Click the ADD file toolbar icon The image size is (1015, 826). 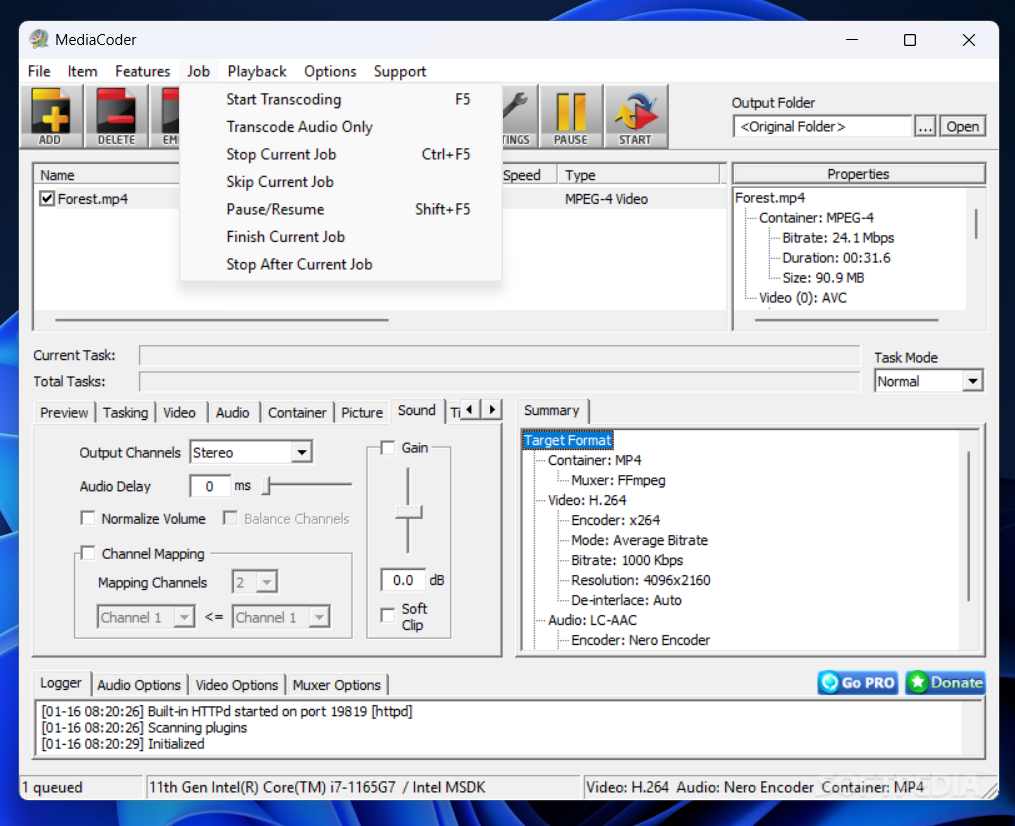point(51,116)
